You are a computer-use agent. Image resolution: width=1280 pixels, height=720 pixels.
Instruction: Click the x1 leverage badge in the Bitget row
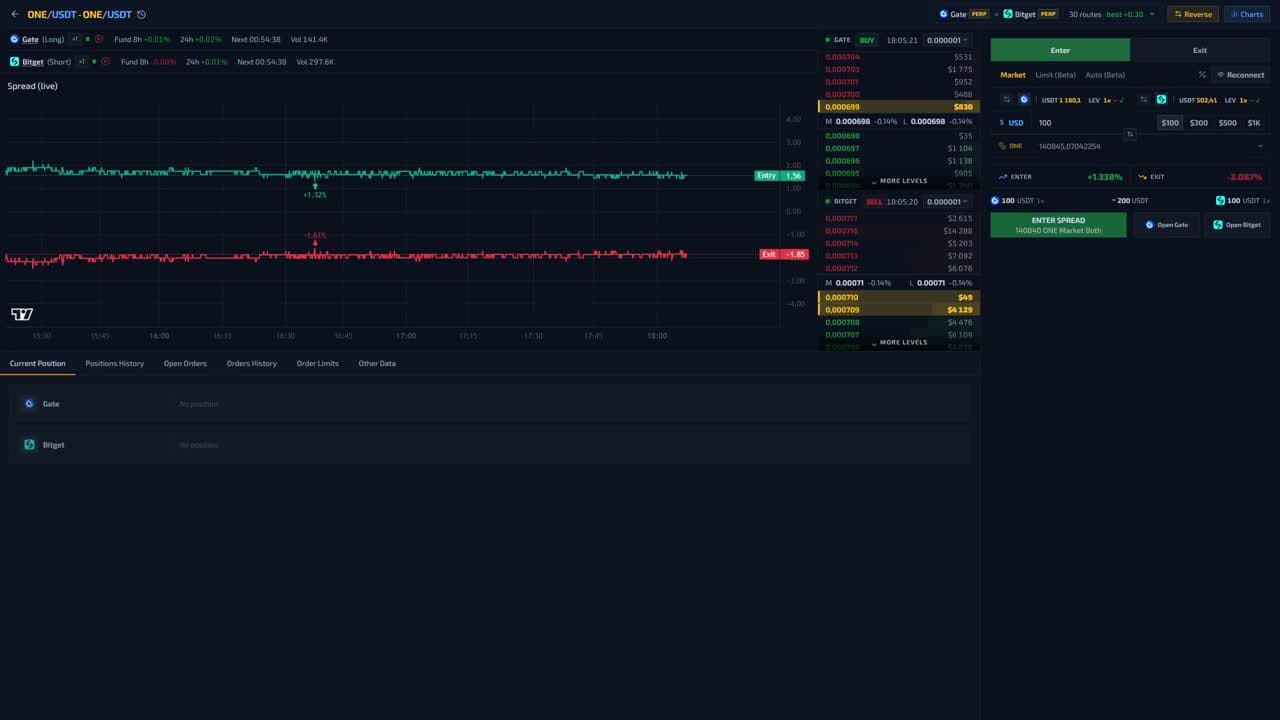tap(82, 62)
